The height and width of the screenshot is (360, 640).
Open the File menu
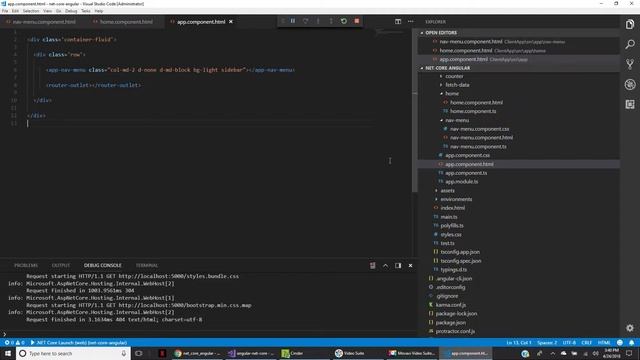point(5,11)
